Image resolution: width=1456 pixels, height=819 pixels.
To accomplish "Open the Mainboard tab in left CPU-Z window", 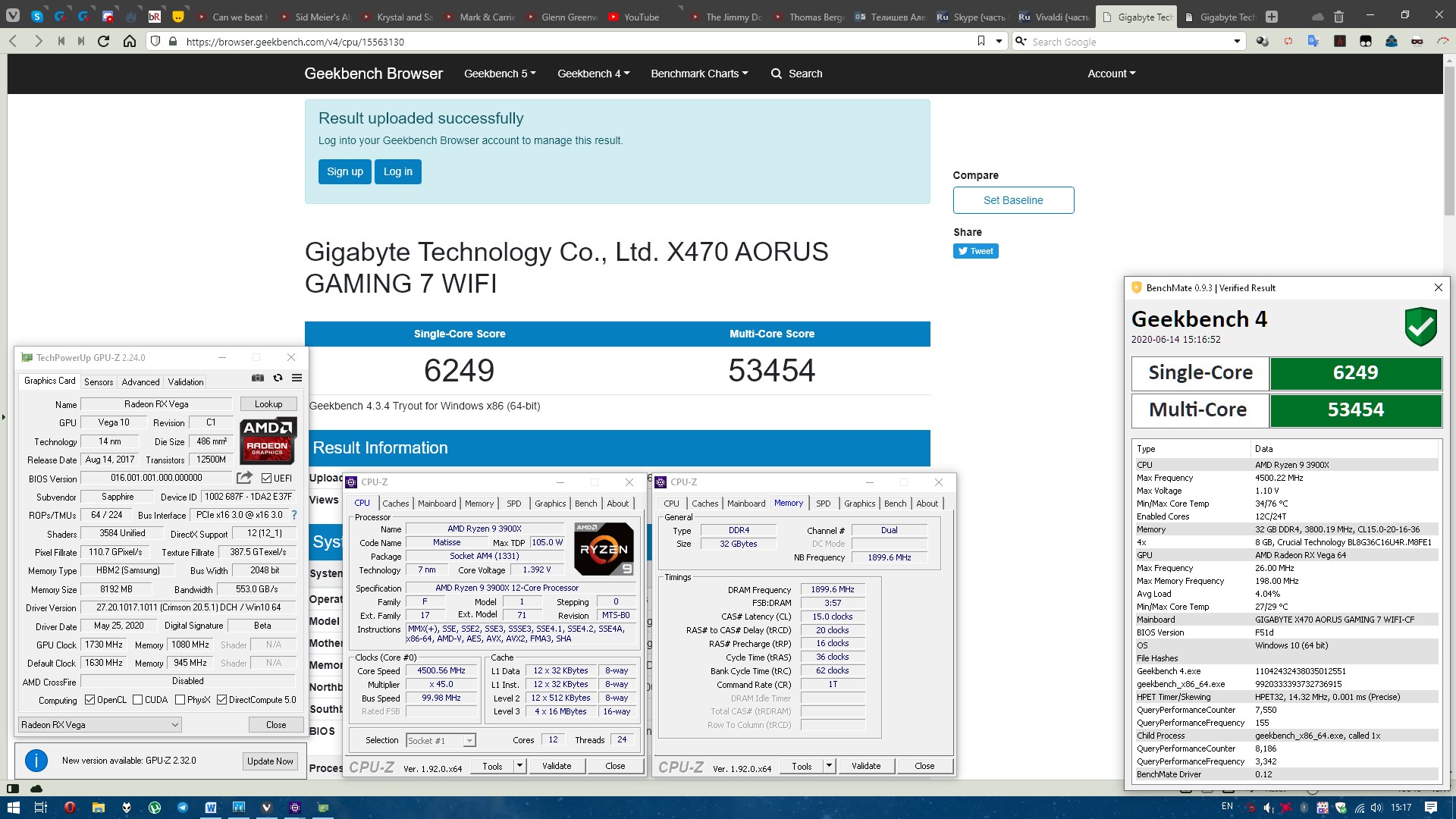I will pyautogui.click(x=437, y=504).
